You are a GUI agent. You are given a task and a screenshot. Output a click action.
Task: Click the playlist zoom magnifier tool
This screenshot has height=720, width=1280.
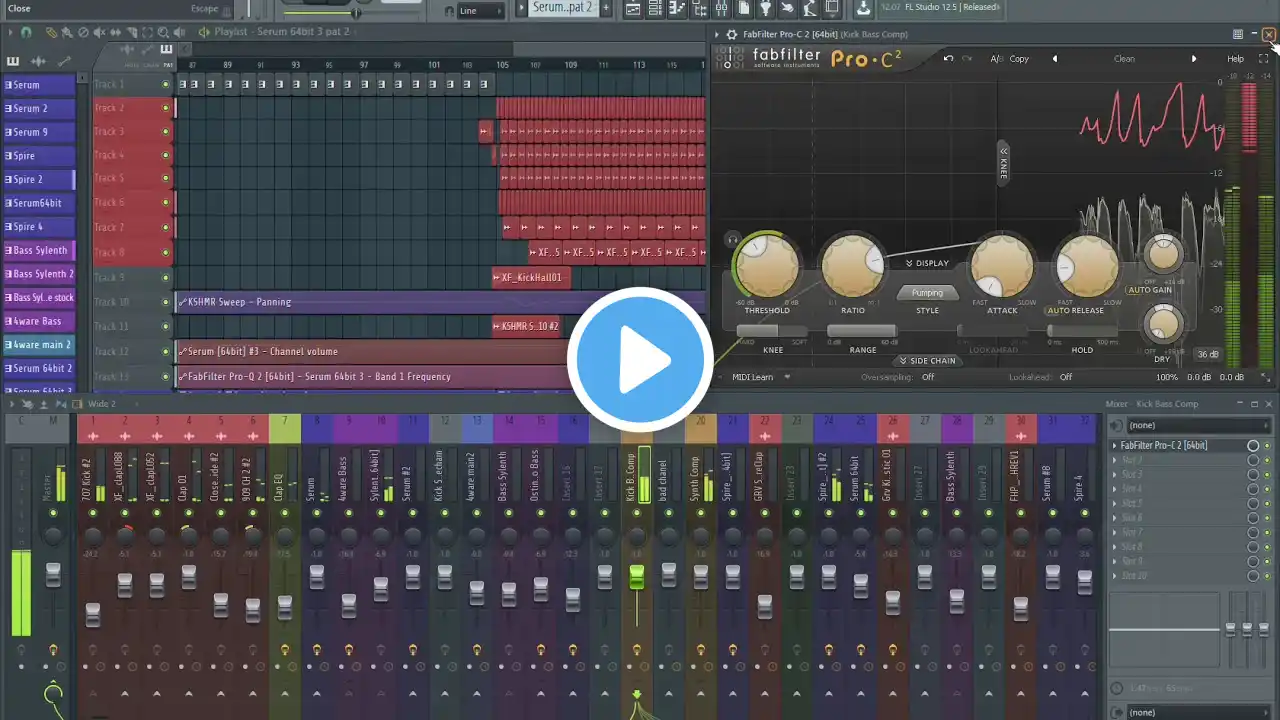(x=164, y=33)
